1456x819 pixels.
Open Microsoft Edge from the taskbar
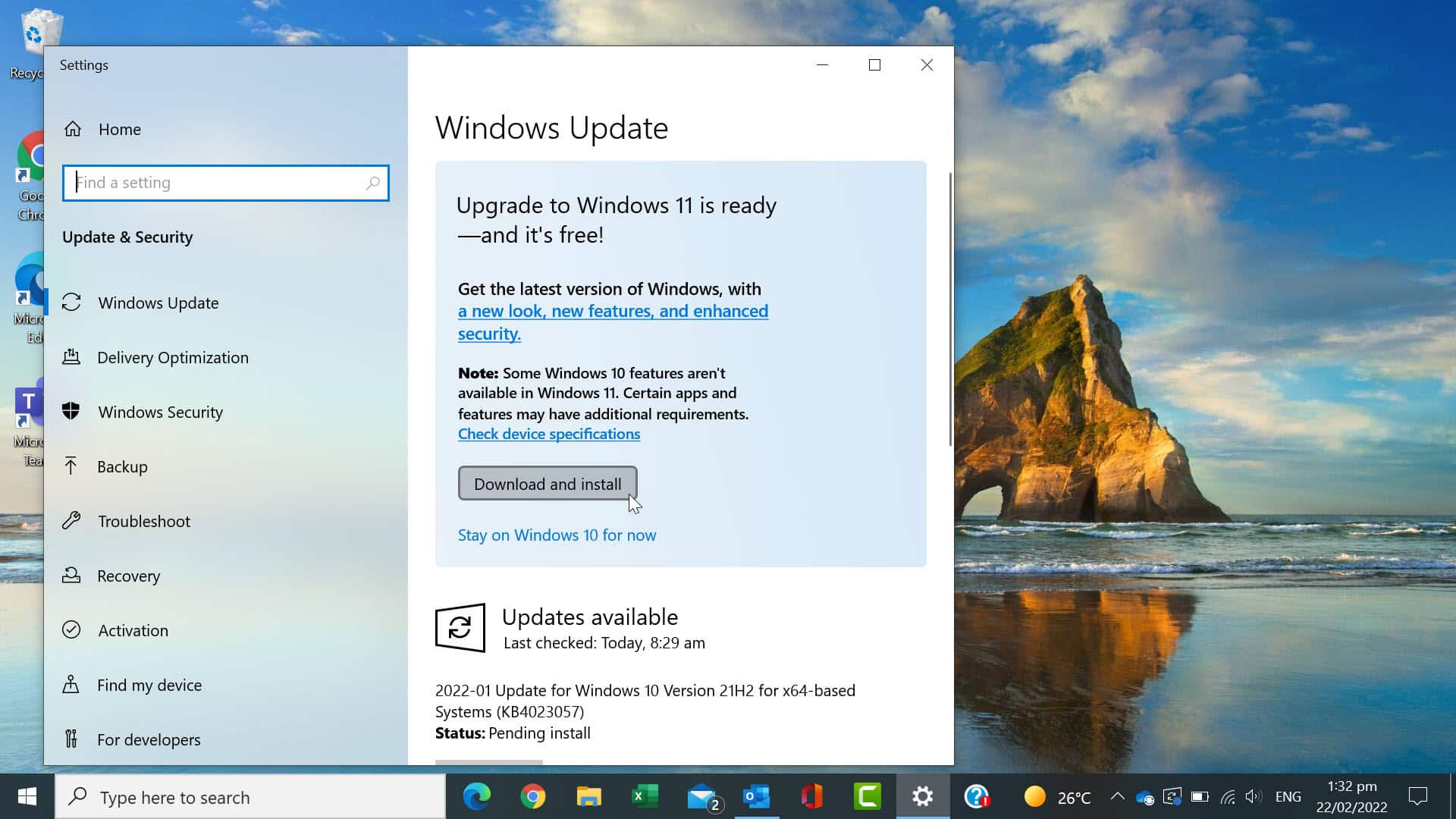click(477, 796)
